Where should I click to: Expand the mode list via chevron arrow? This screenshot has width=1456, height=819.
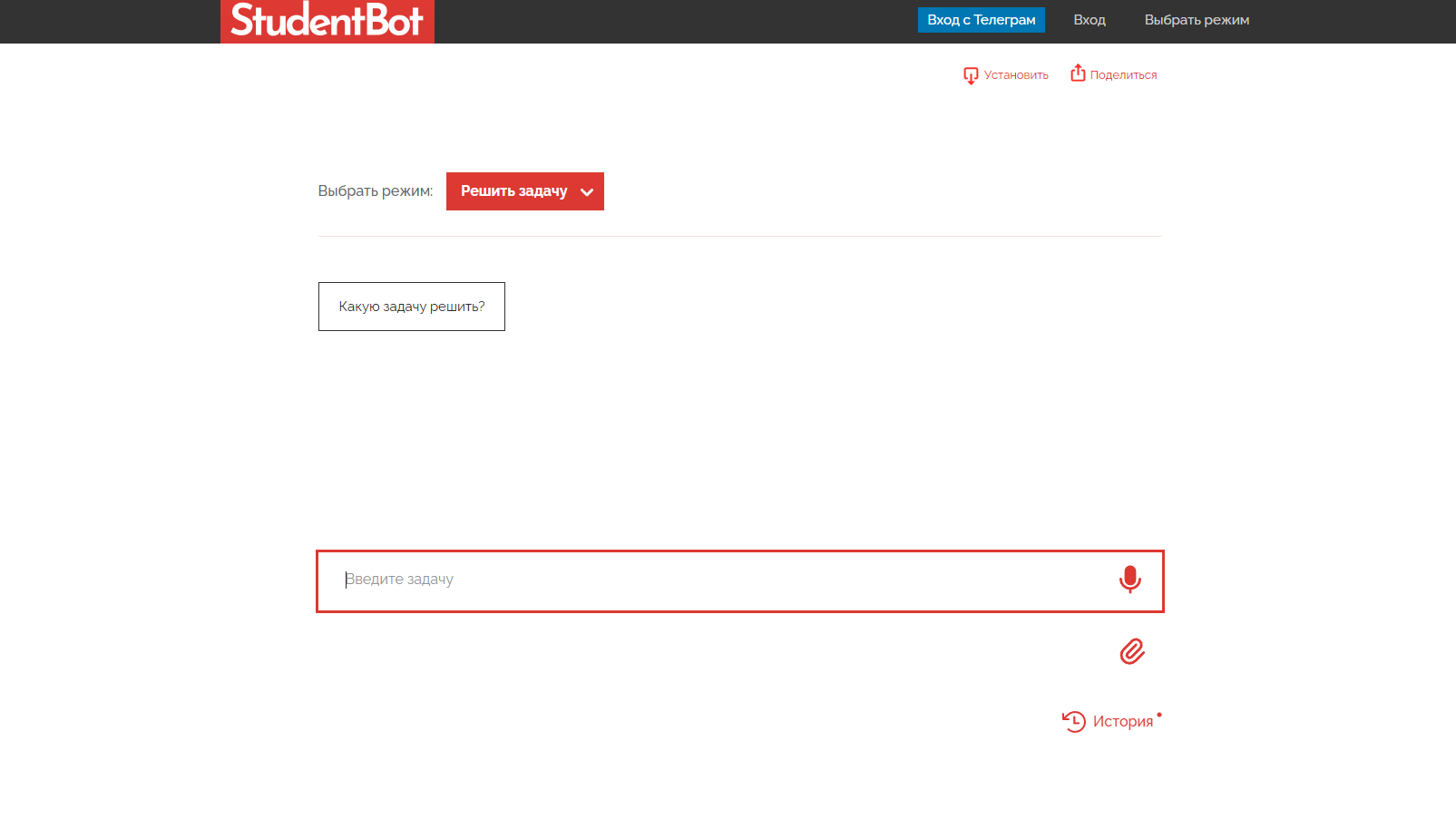coord(587,192)
